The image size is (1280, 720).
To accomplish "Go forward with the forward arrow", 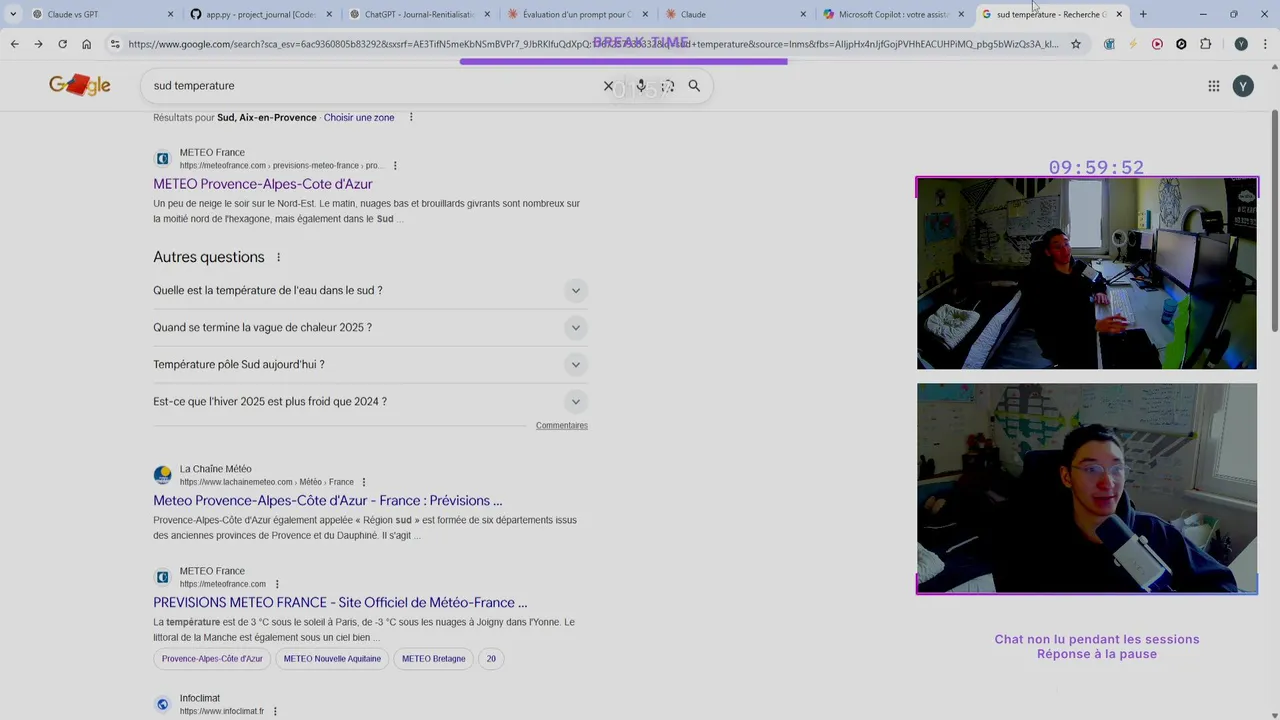I will [x=38, y=44].
